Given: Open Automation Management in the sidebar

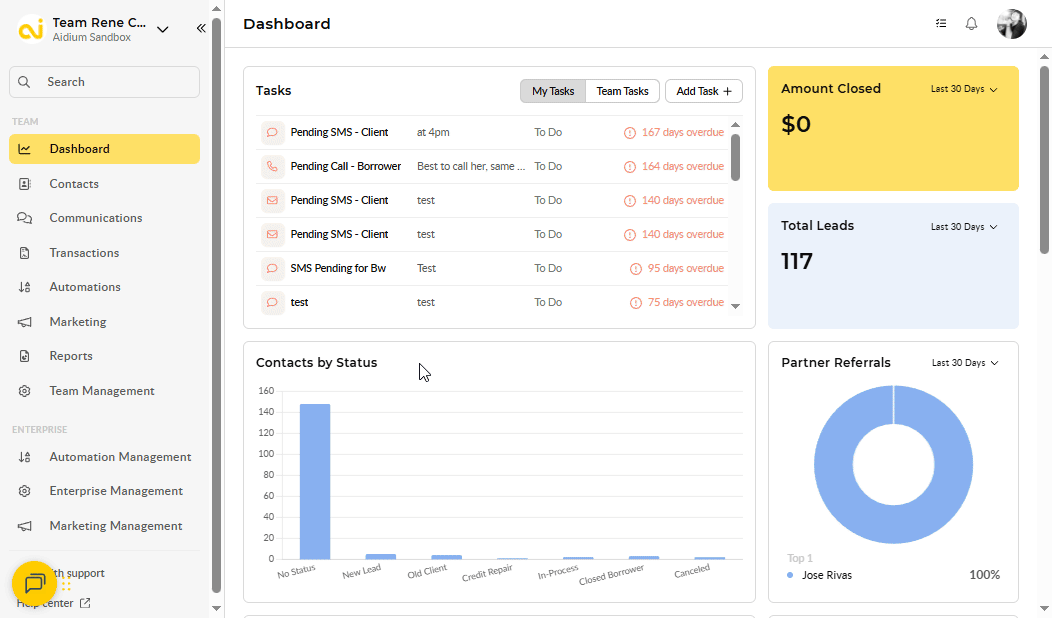Looking at the screenshot, I should (x=120, y=457).
